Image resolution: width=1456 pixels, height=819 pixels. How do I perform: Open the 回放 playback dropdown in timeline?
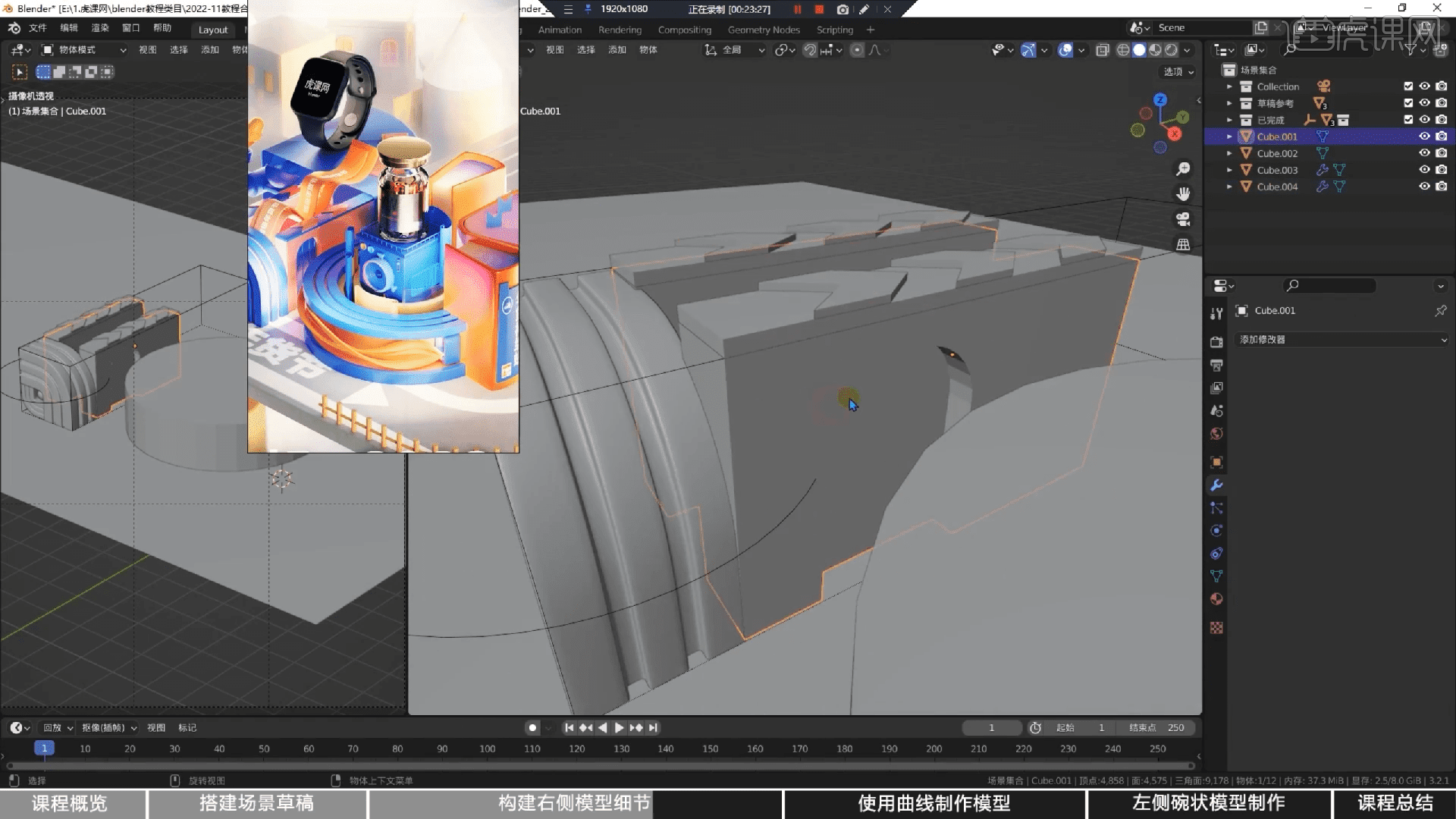pos(58,728)
